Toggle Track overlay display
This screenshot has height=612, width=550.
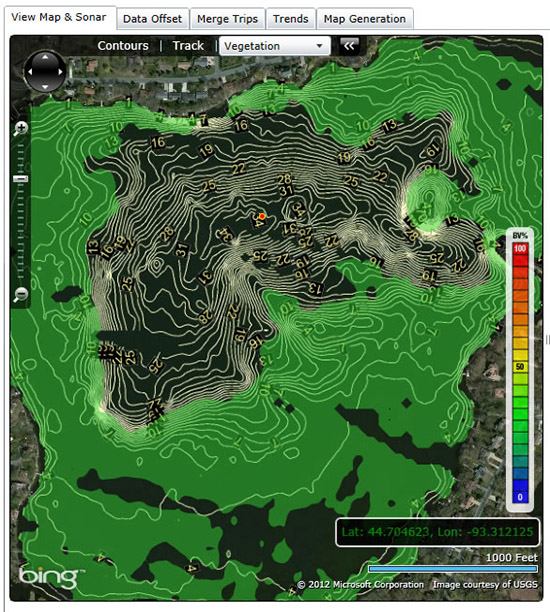(188, 46)
